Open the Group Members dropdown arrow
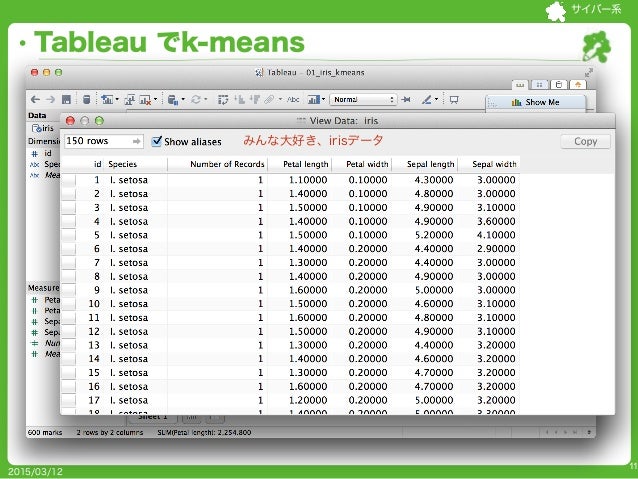The image size is (638, 479). pyautogui.click(x=280, y=99)
